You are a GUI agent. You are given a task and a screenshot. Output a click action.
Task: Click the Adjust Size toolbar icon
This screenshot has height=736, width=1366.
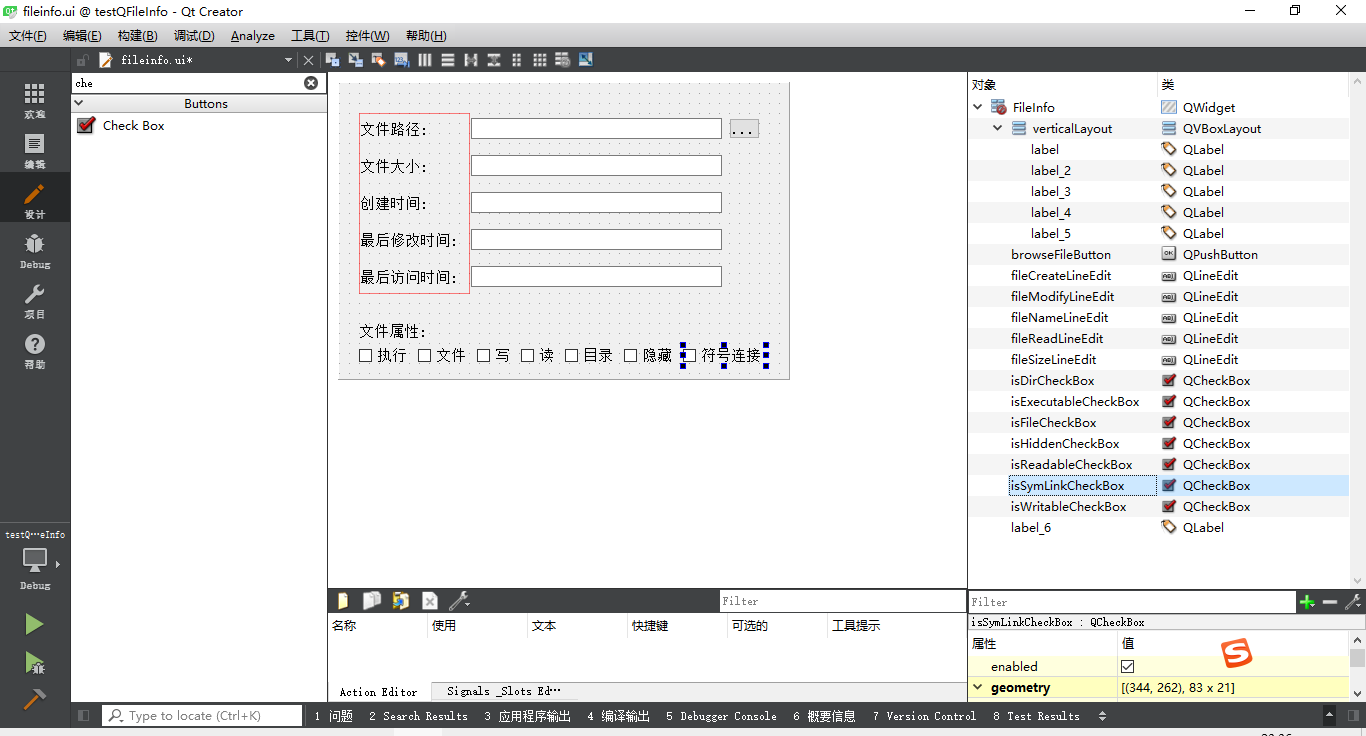pyautogui.click(x=585, y=59)
